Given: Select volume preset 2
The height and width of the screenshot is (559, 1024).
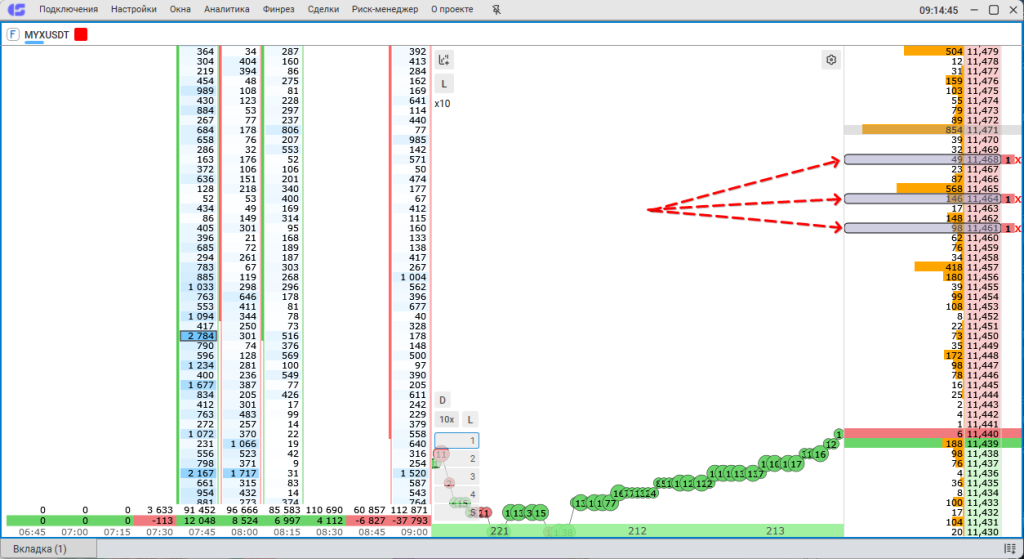Looking at the screenshot, I should point(456,458).
